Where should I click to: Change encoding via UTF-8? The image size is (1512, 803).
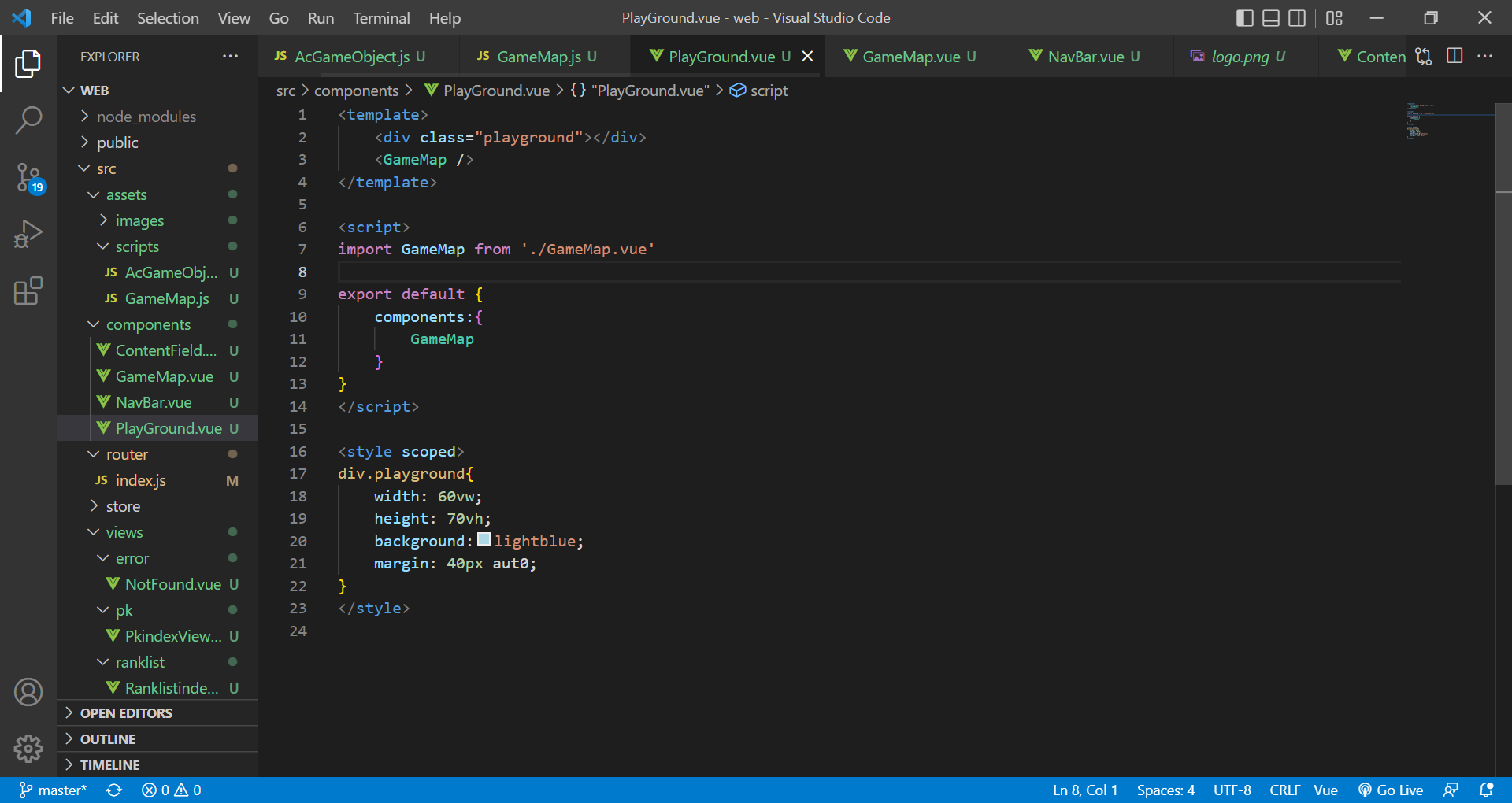pos(1232,790)
